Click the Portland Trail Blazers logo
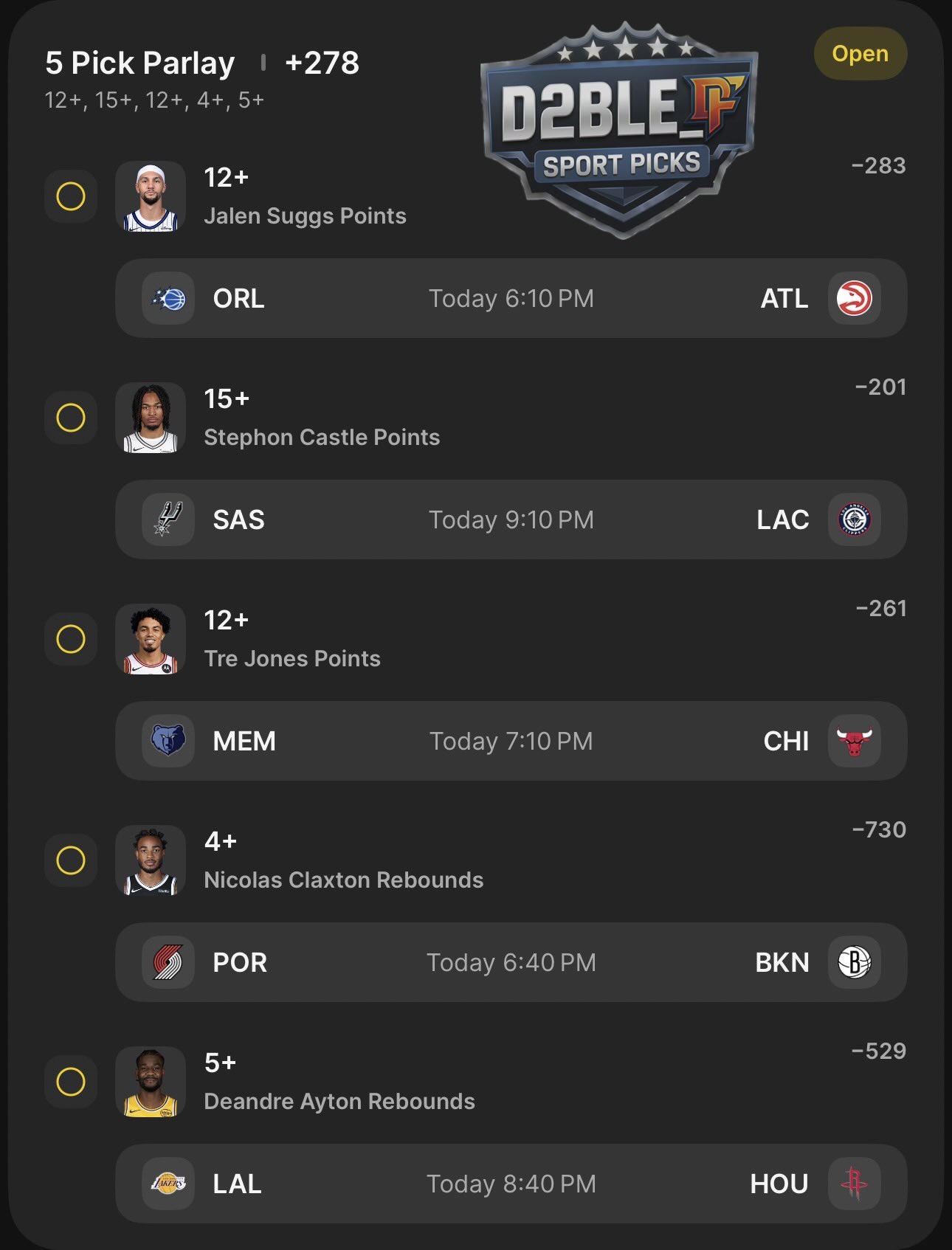Viewport: 952px width, 1250px height. point(168,962)
